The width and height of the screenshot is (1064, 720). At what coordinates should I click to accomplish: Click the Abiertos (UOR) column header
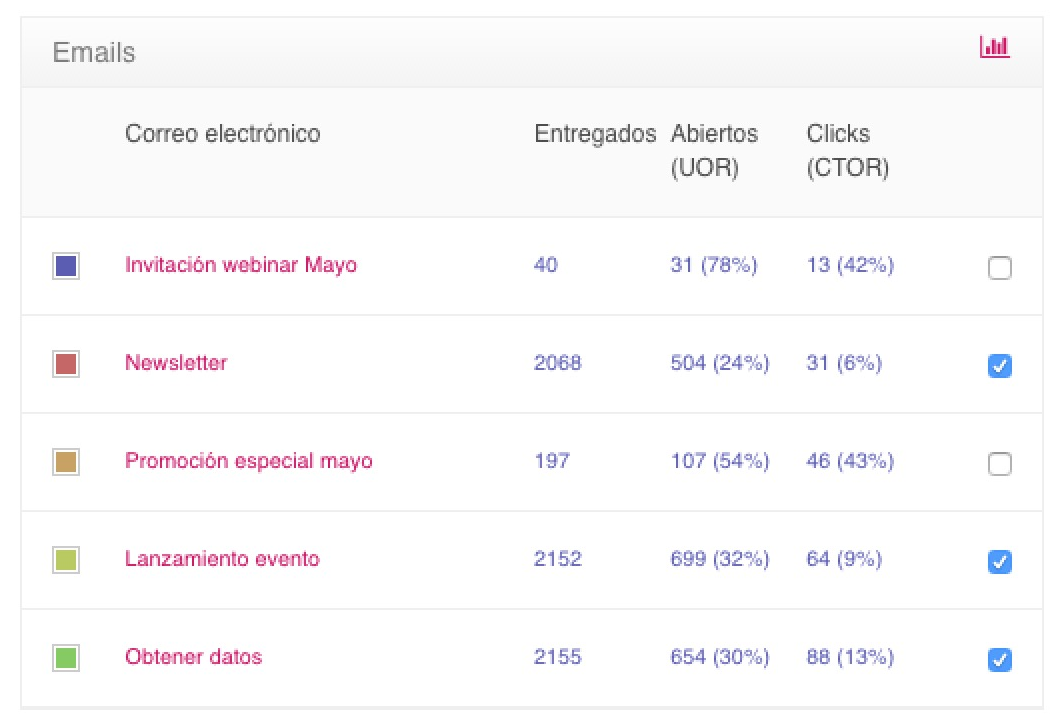point(714,150)
